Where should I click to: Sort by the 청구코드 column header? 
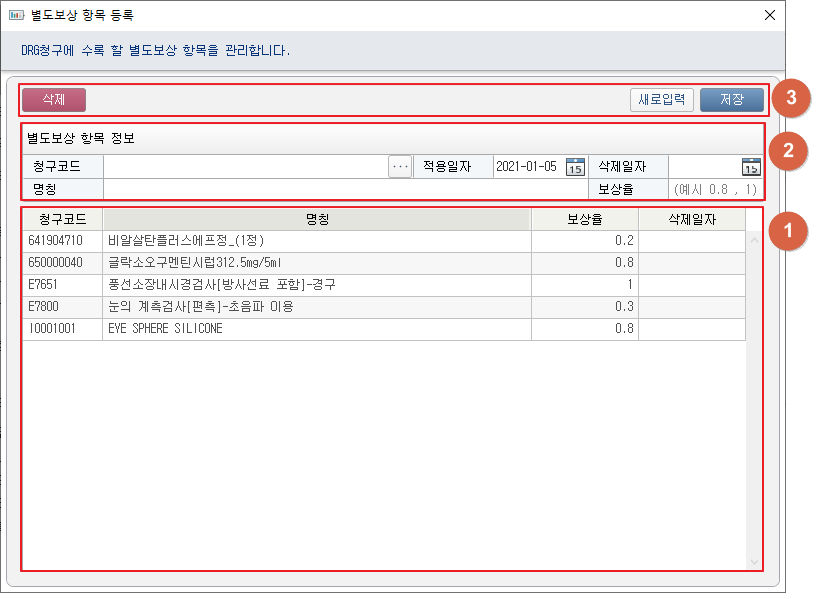pyautogui.click(x=62, y=219)
